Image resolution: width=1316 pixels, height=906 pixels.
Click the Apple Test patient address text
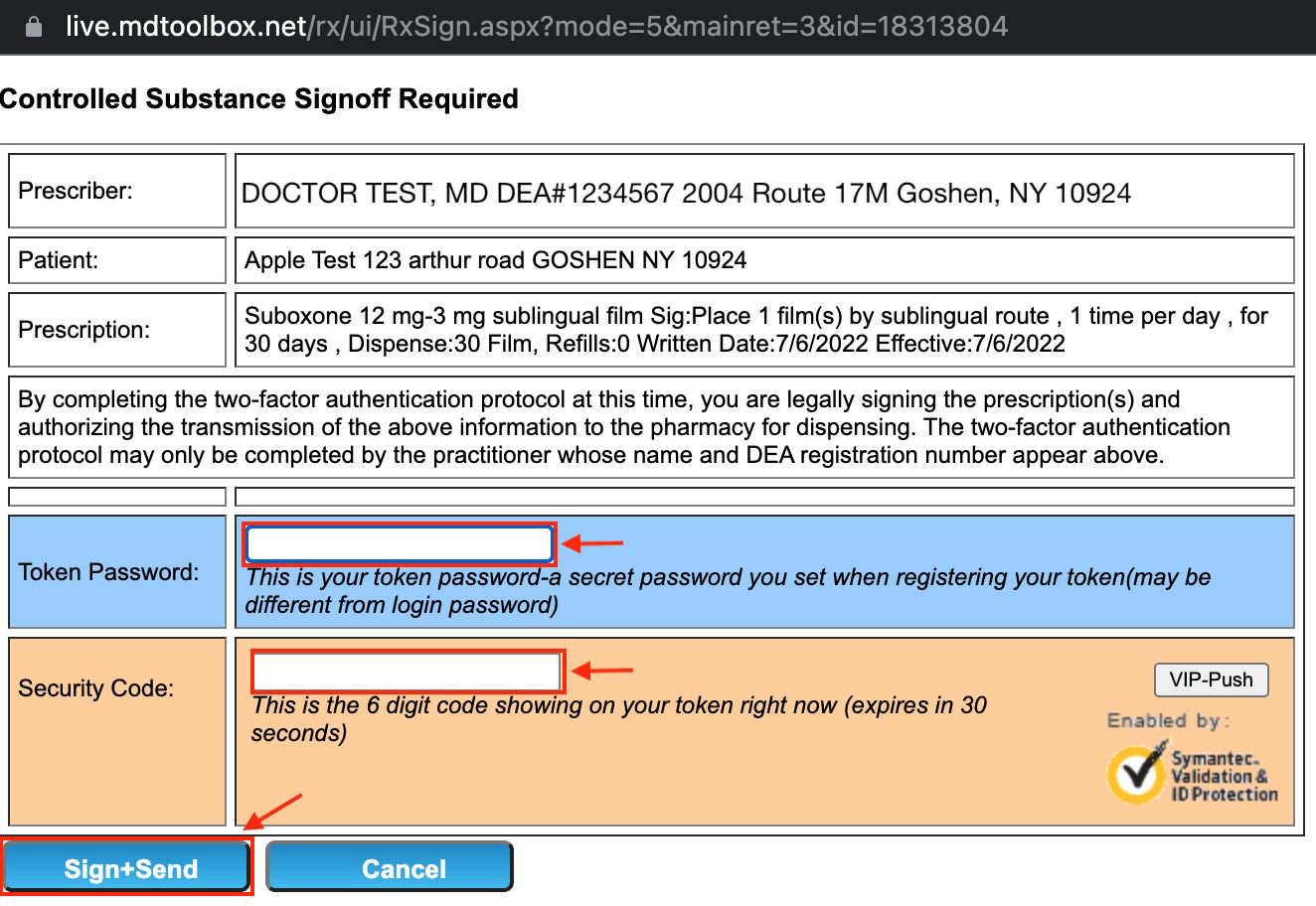(x=495, y=260)
